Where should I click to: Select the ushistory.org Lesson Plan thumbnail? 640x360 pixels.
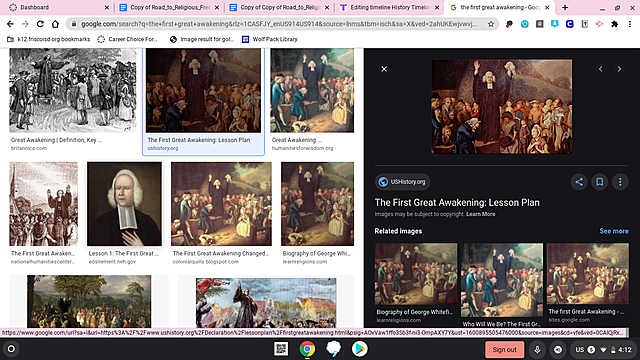point(203,90)
